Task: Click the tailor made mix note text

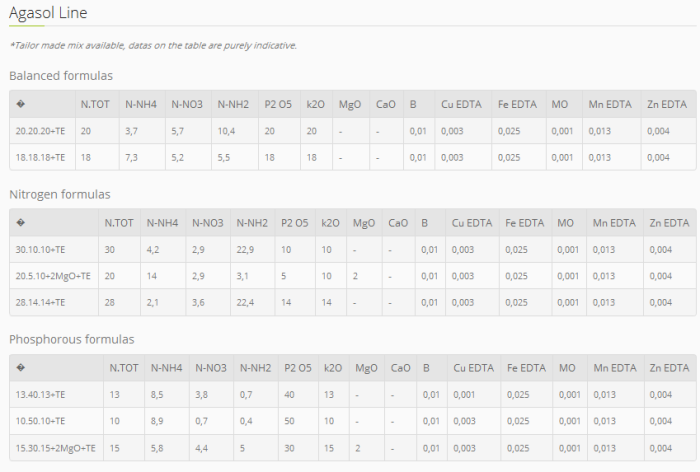Action: click(x=153, y=45)
